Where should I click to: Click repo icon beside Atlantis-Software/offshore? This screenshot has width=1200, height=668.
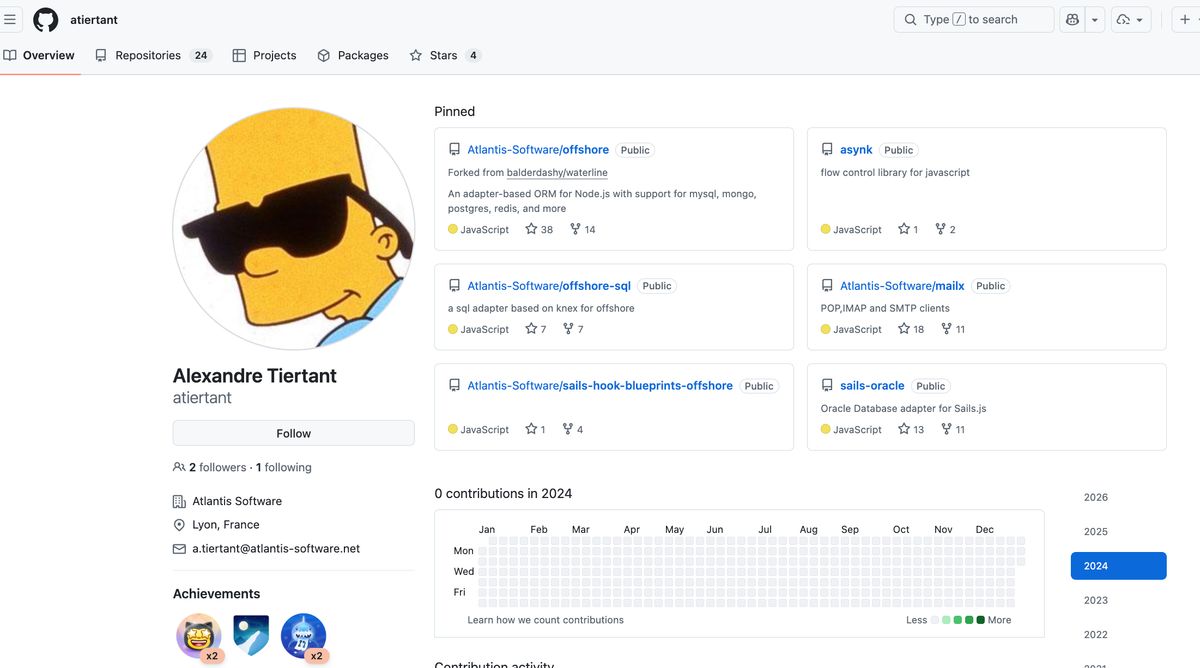tap(454, 150)
